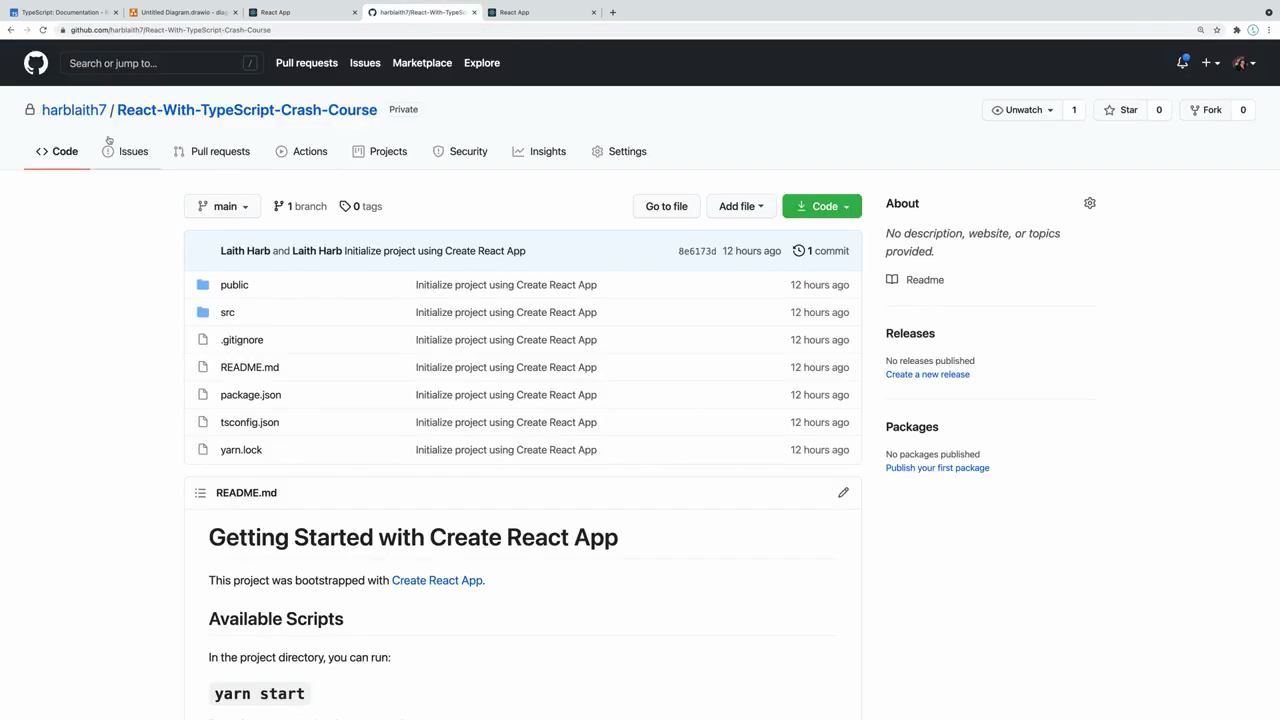
Task: Open the About settings gear
Action: [1090, 203]
